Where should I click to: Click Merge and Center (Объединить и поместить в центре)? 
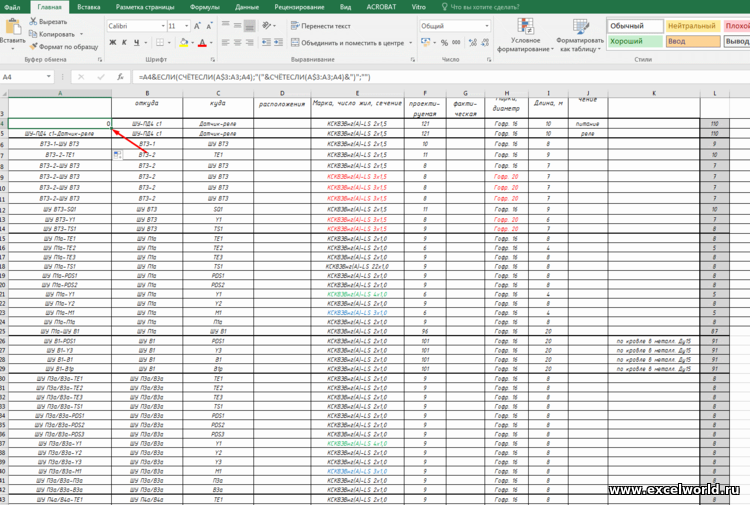[x=348, y=43]
